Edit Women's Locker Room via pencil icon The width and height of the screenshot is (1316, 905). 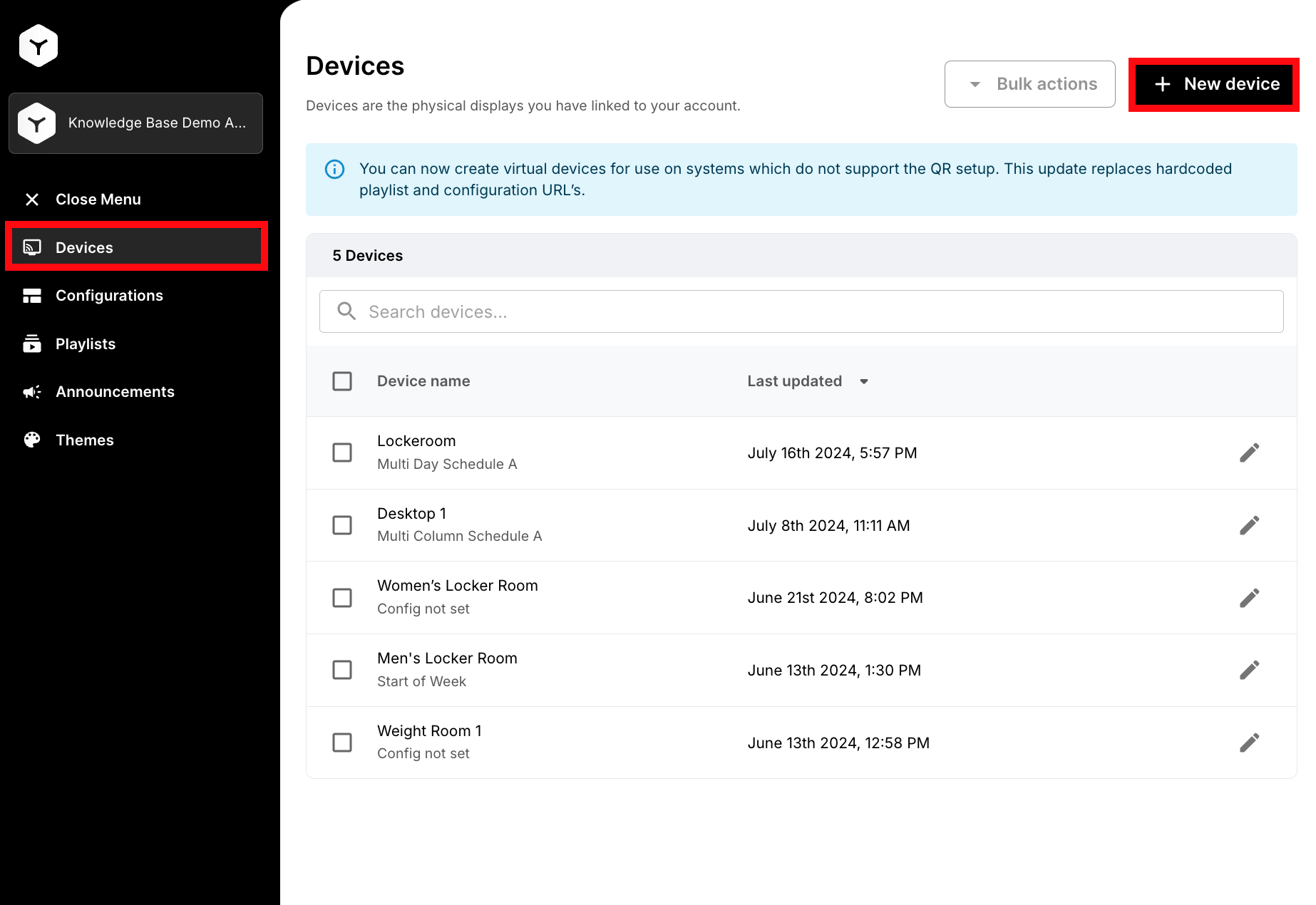point(1249,597)
